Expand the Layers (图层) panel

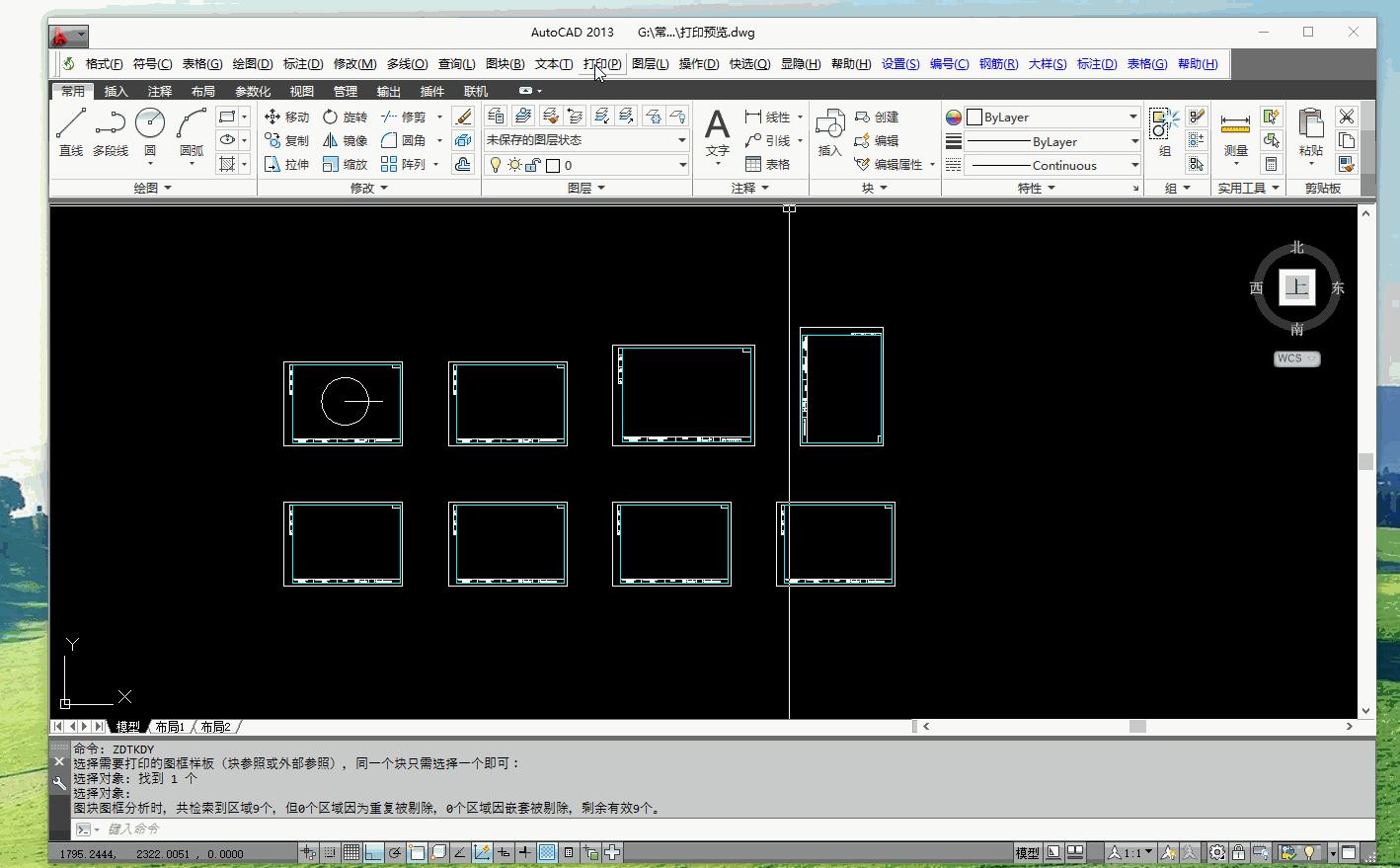[x=586, y=188]
